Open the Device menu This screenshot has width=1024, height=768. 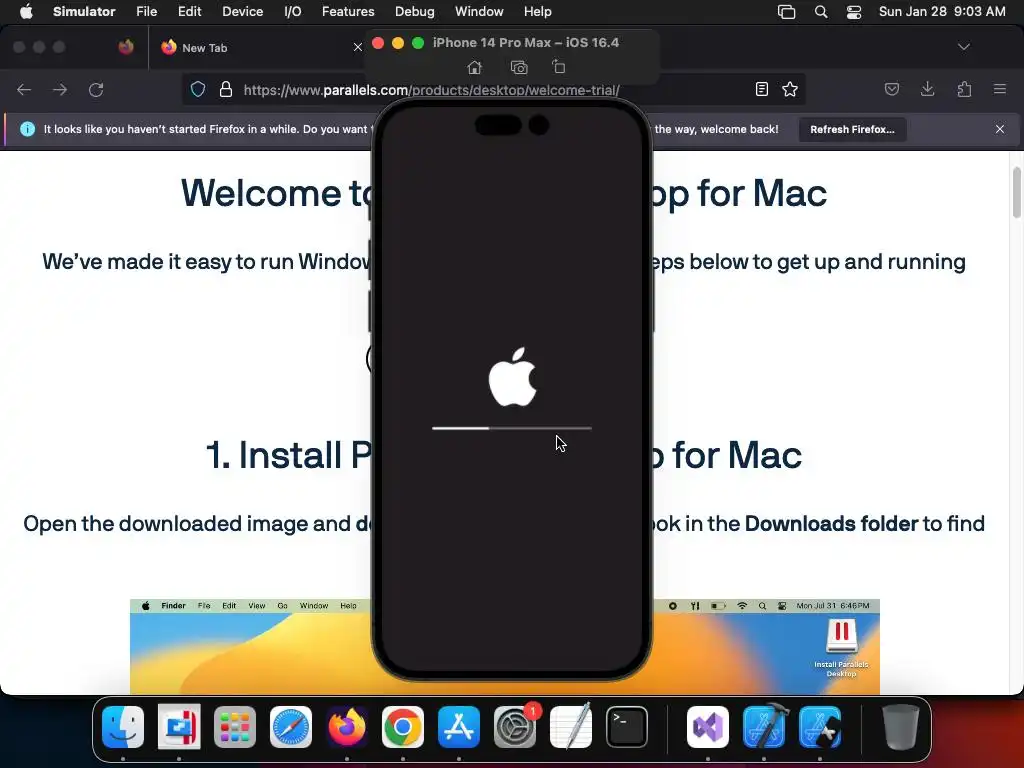(x=242, y=12)
